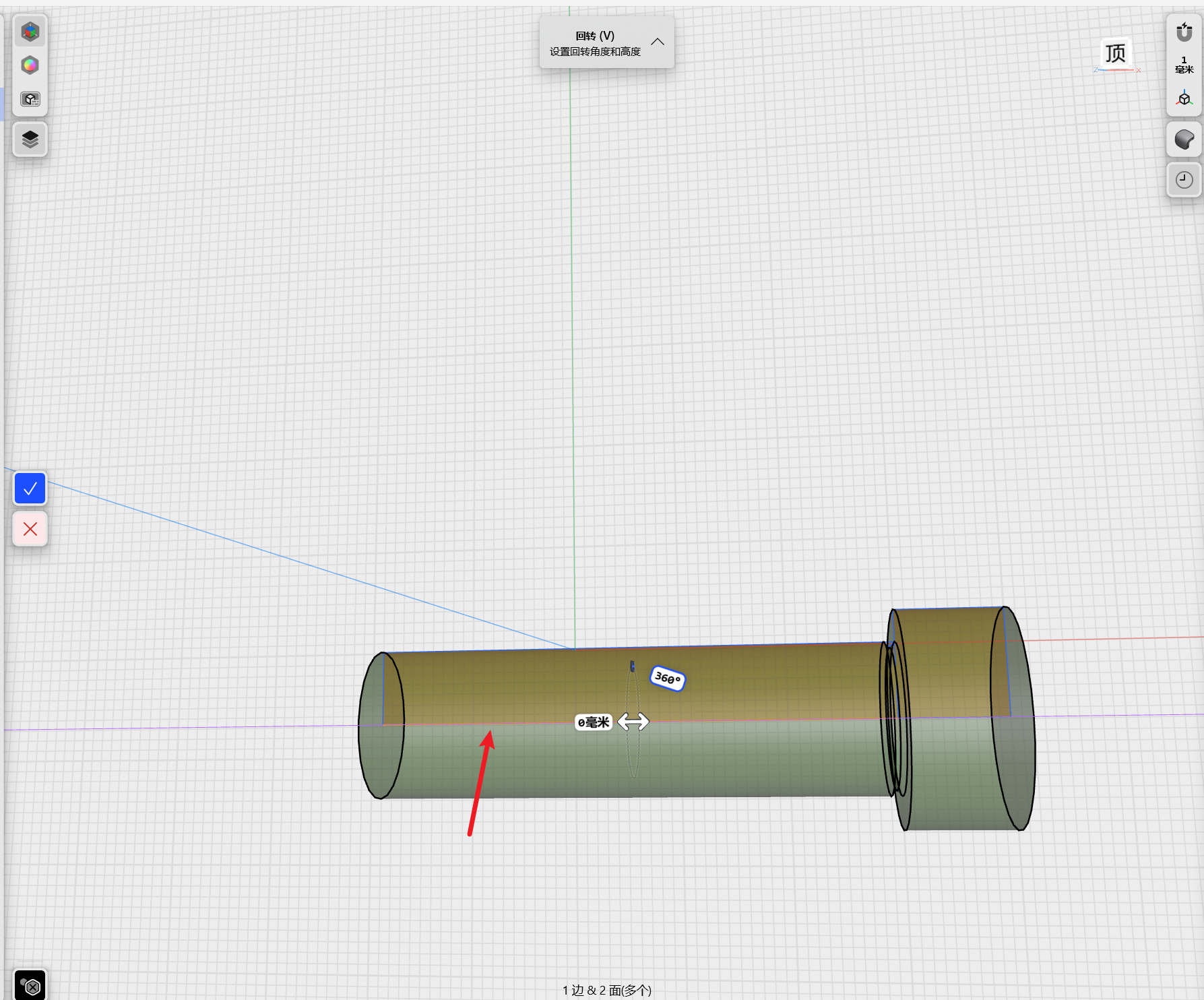Edit the 0毫米 height value label

click(593, 722)
